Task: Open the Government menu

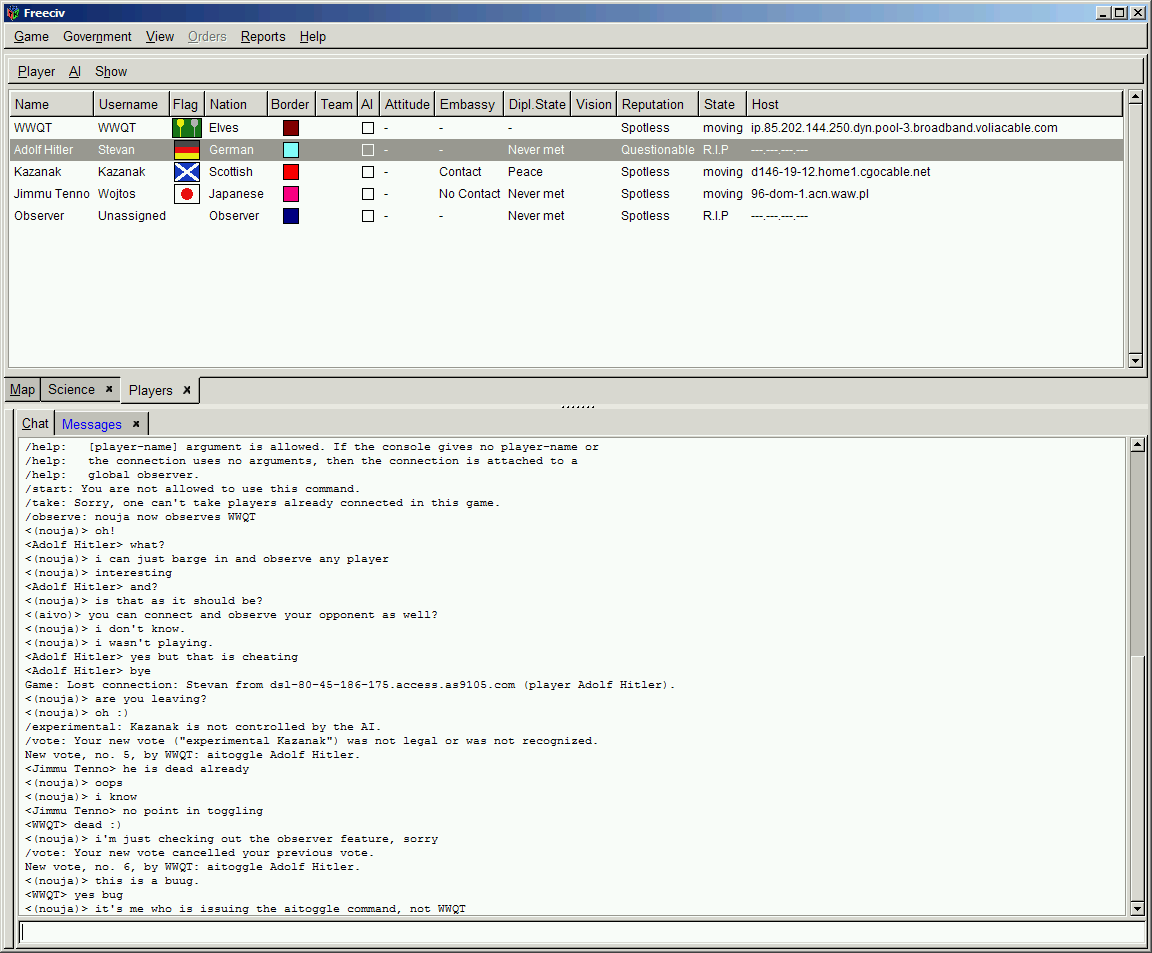Action: coord(97,37)
